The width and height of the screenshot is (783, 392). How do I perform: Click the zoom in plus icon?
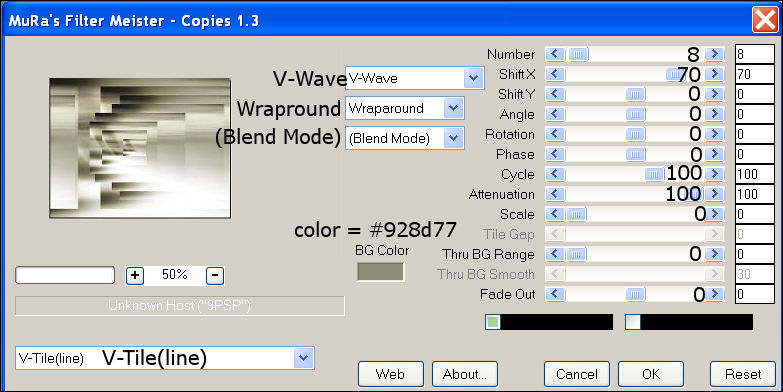135,275
